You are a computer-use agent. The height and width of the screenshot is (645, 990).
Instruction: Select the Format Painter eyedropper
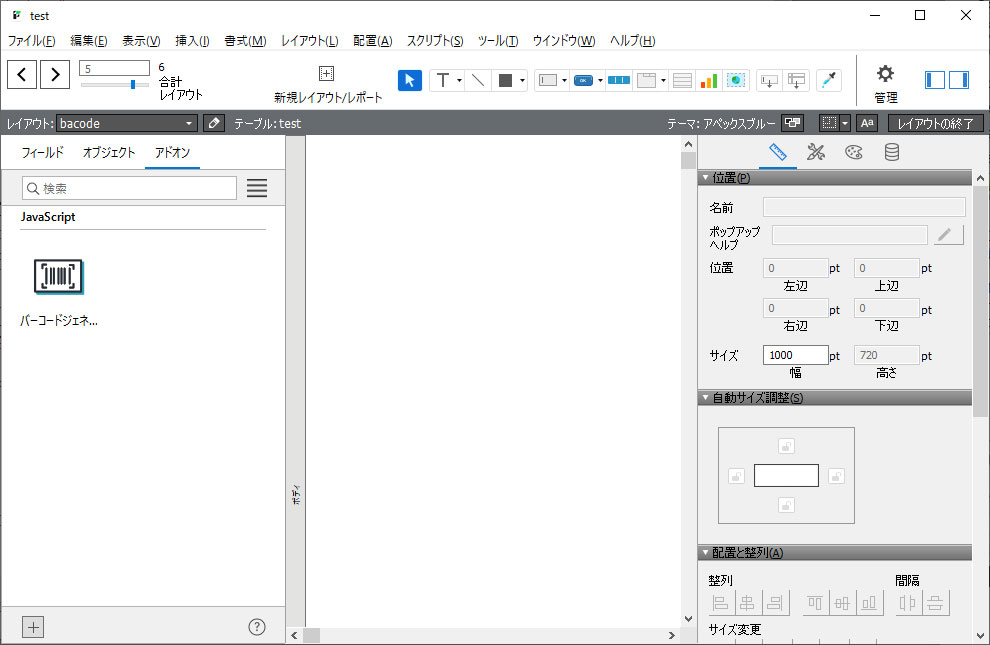pos(829,80)
